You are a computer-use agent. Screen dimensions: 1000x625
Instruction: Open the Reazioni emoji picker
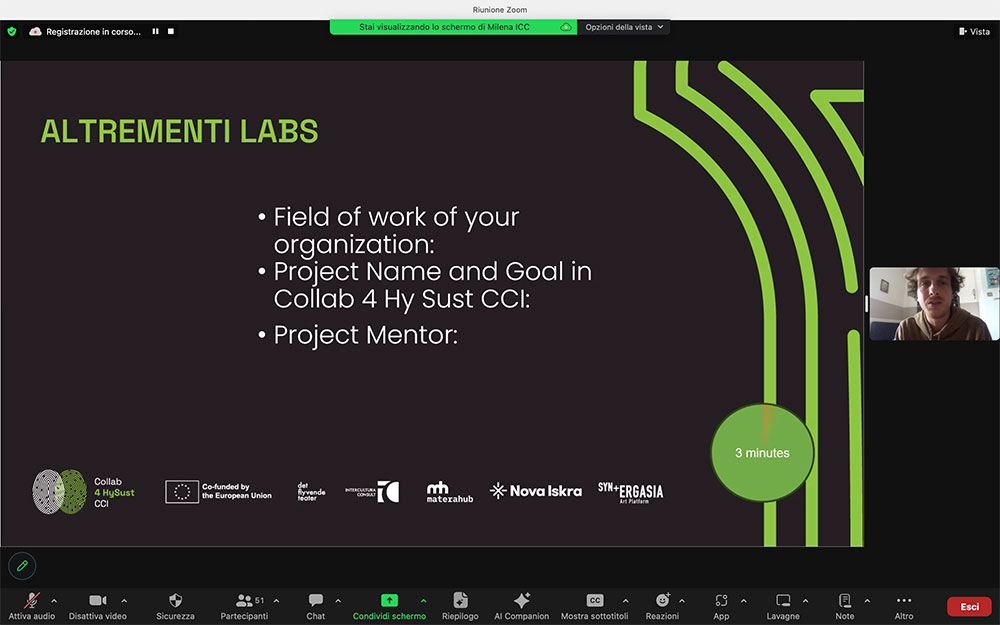(x=662, y=605)
